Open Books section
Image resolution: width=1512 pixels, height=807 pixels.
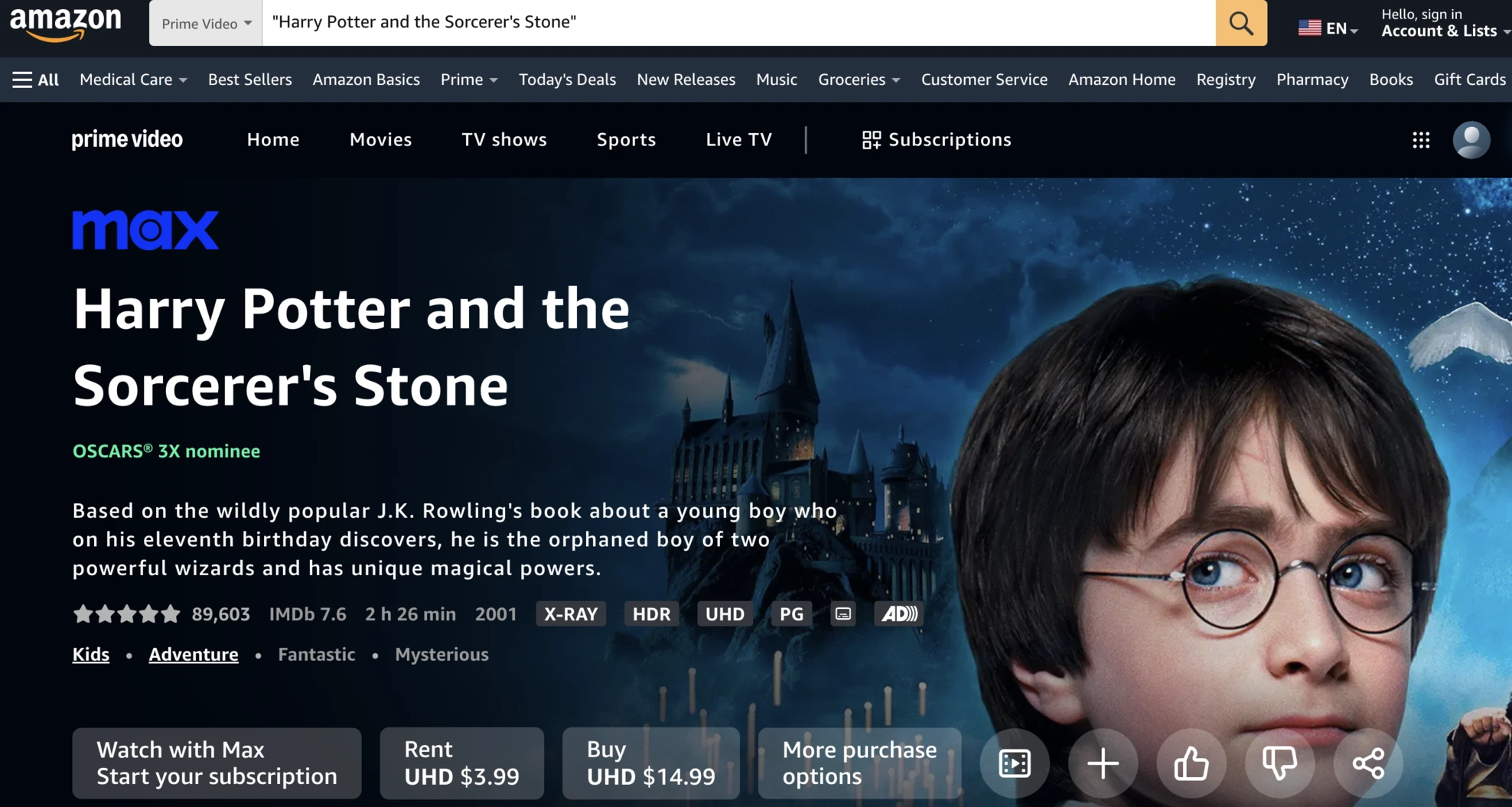click(x=1391, y=80)
